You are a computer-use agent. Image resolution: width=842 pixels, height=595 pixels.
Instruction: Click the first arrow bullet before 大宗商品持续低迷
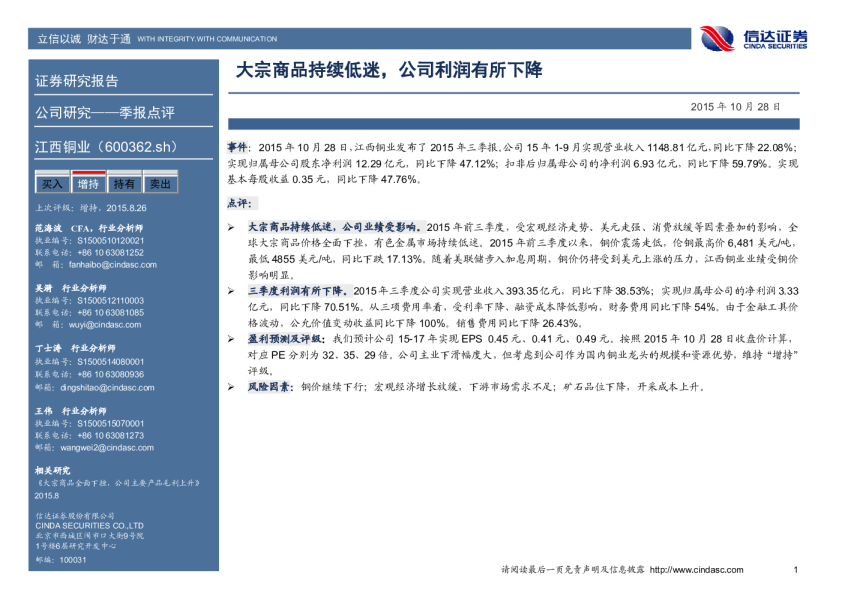[x=232, y=227]
